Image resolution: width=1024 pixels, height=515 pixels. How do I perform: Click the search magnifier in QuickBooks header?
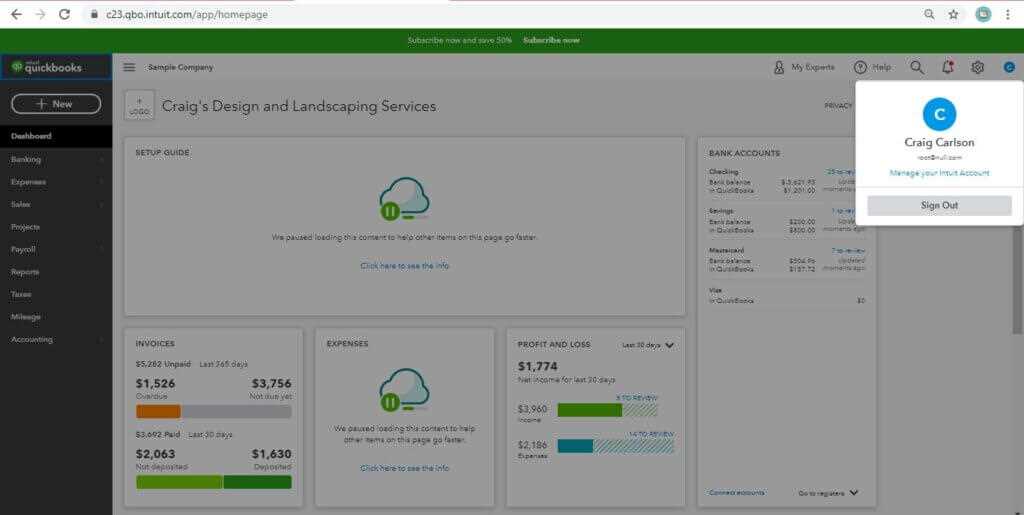pyautogui.click(x=917, y=67)
